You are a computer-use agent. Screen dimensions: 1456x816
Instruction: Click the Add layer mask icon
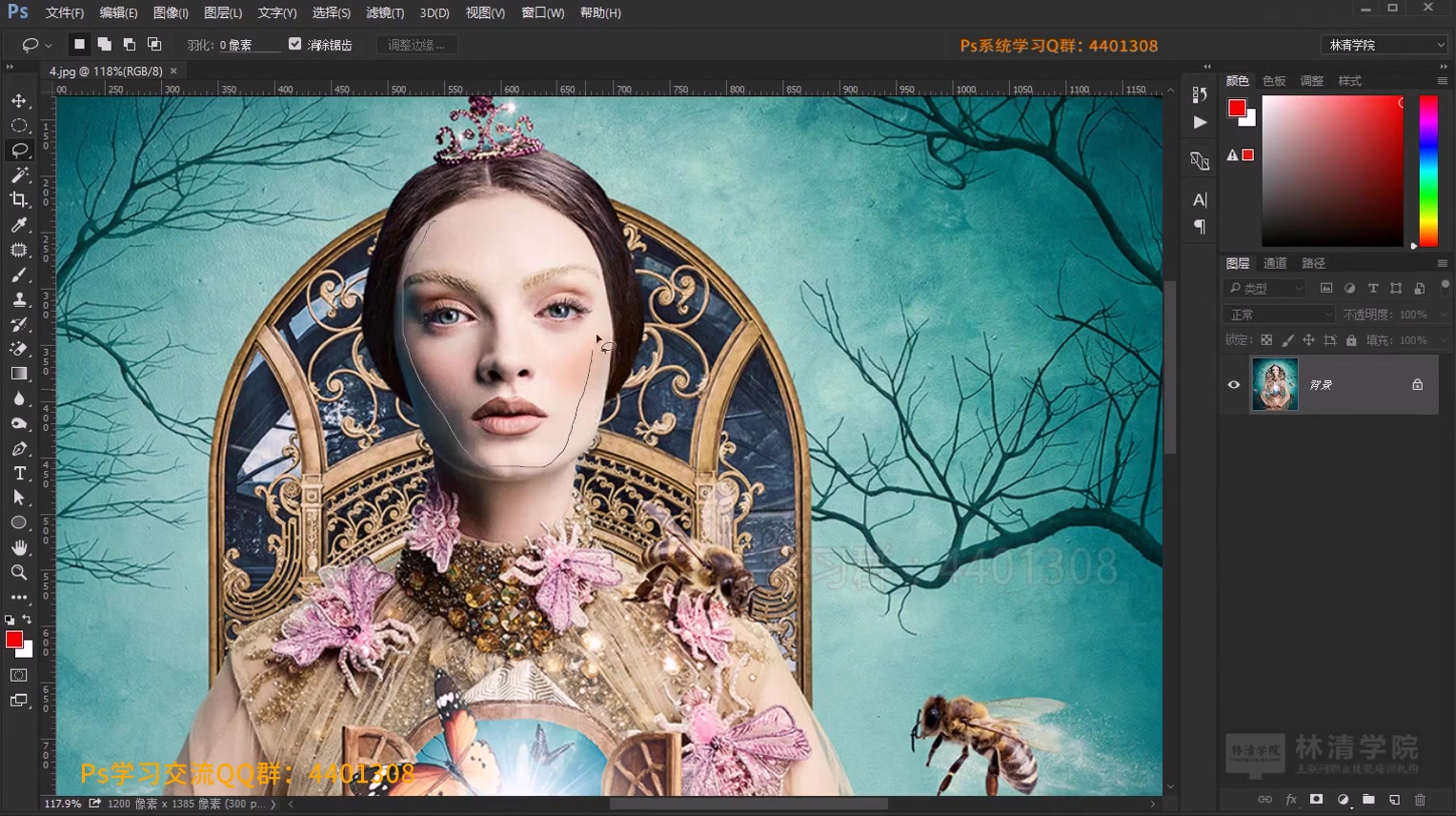click(1317, 800)
